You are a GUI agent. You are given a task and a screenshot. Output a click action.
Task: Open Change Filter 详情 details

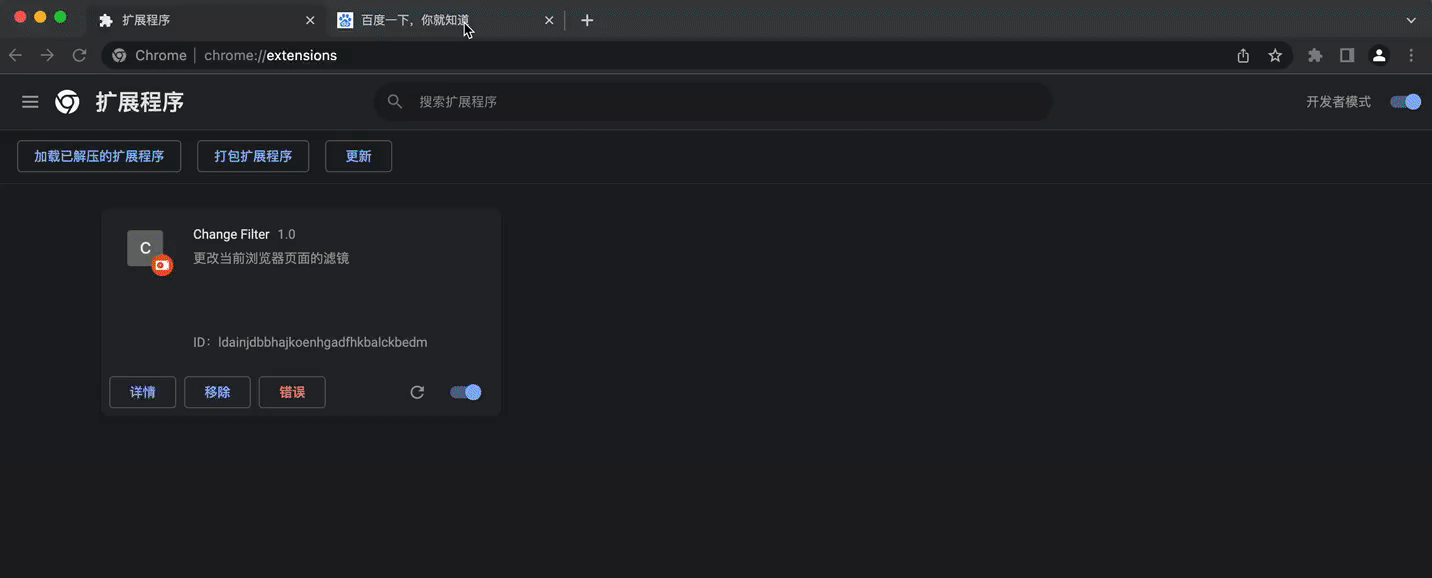pyautogui.click(x=143, y=392)
